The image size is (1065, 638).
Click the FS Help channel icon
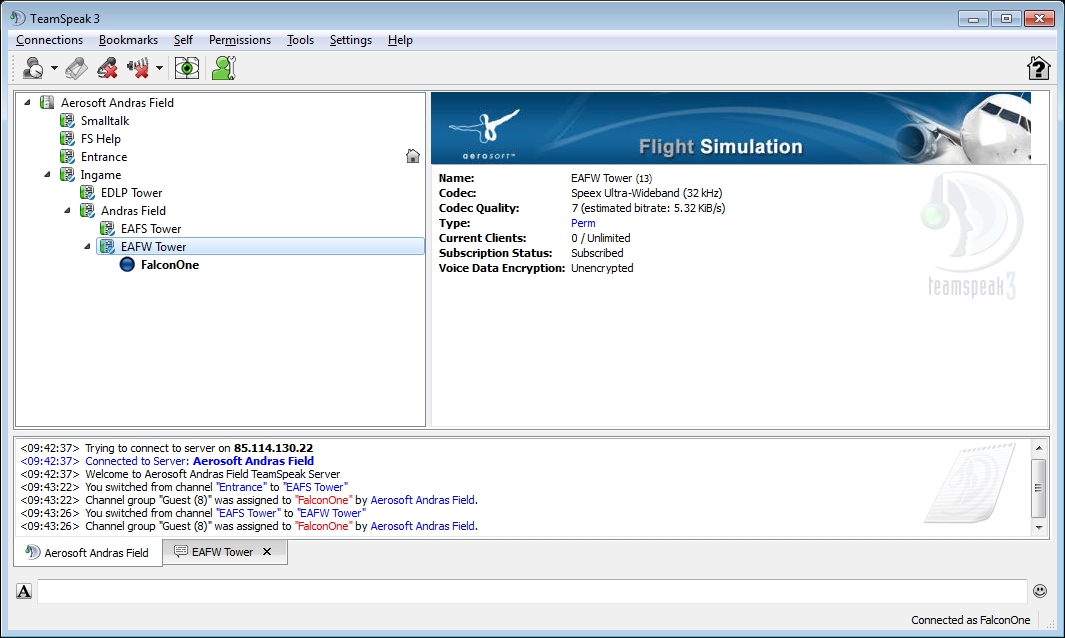[x=67, y=139]
